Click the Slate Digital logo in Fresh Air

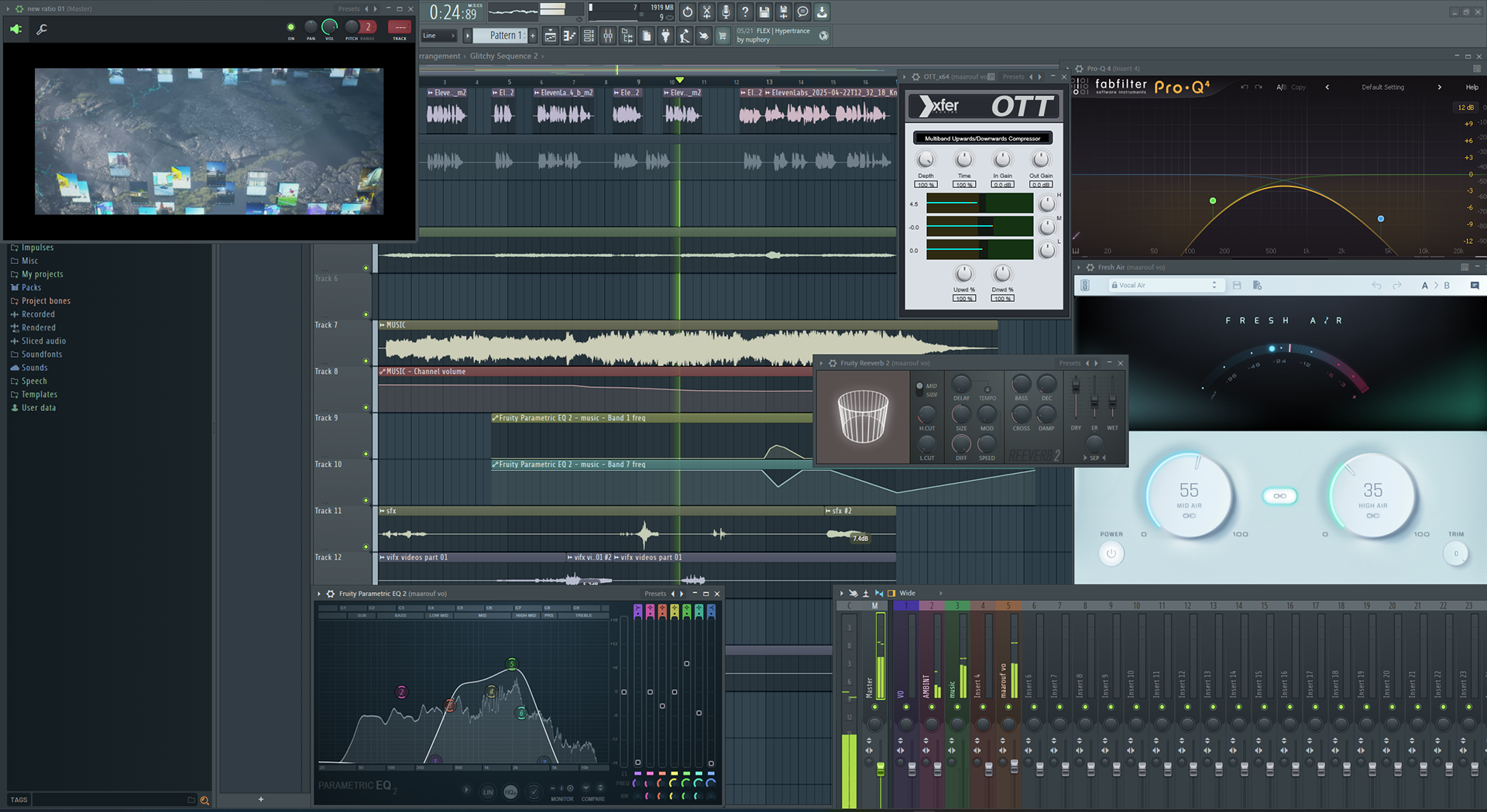coord(1085,286)
